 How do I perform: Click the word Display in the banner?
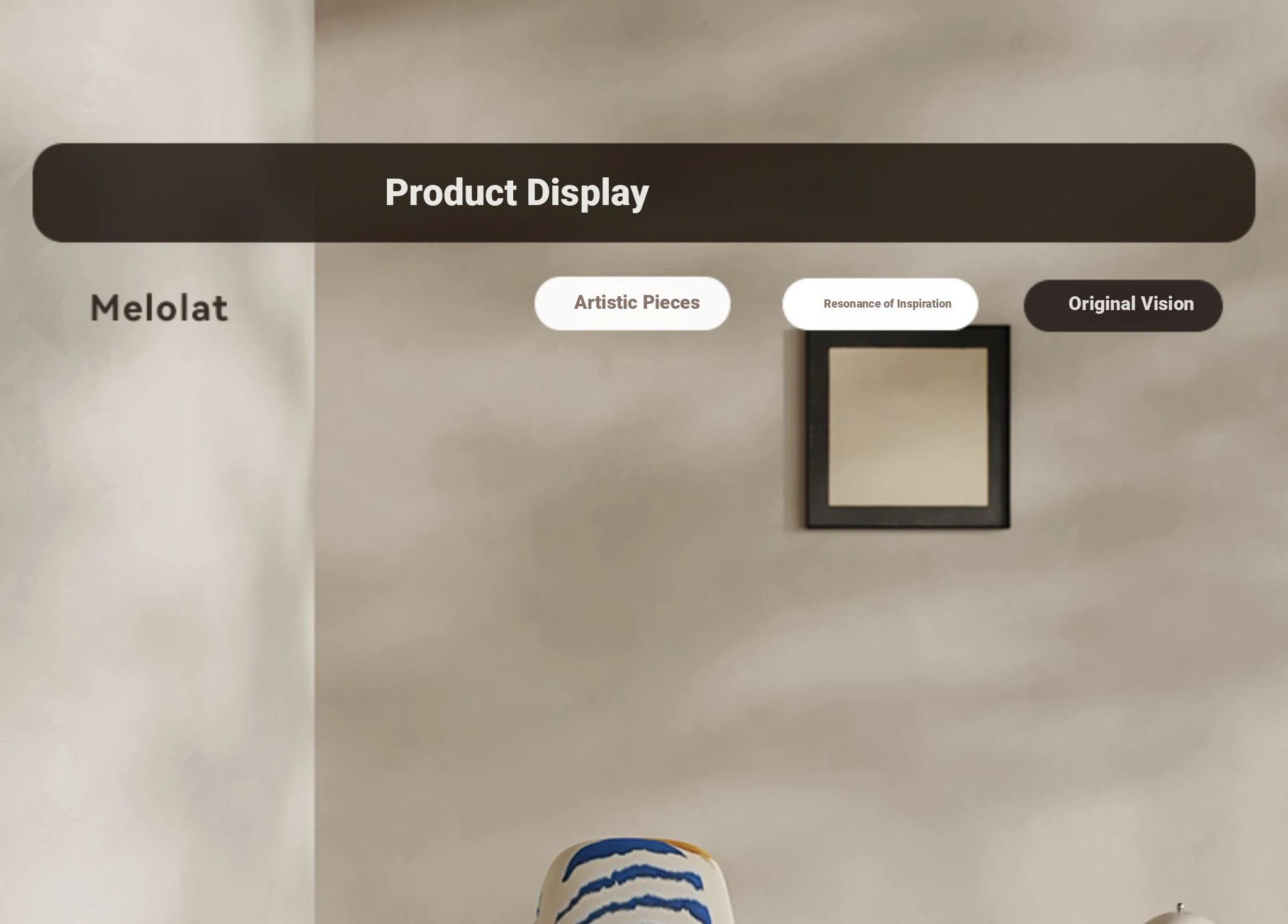[x=587, y=192]
